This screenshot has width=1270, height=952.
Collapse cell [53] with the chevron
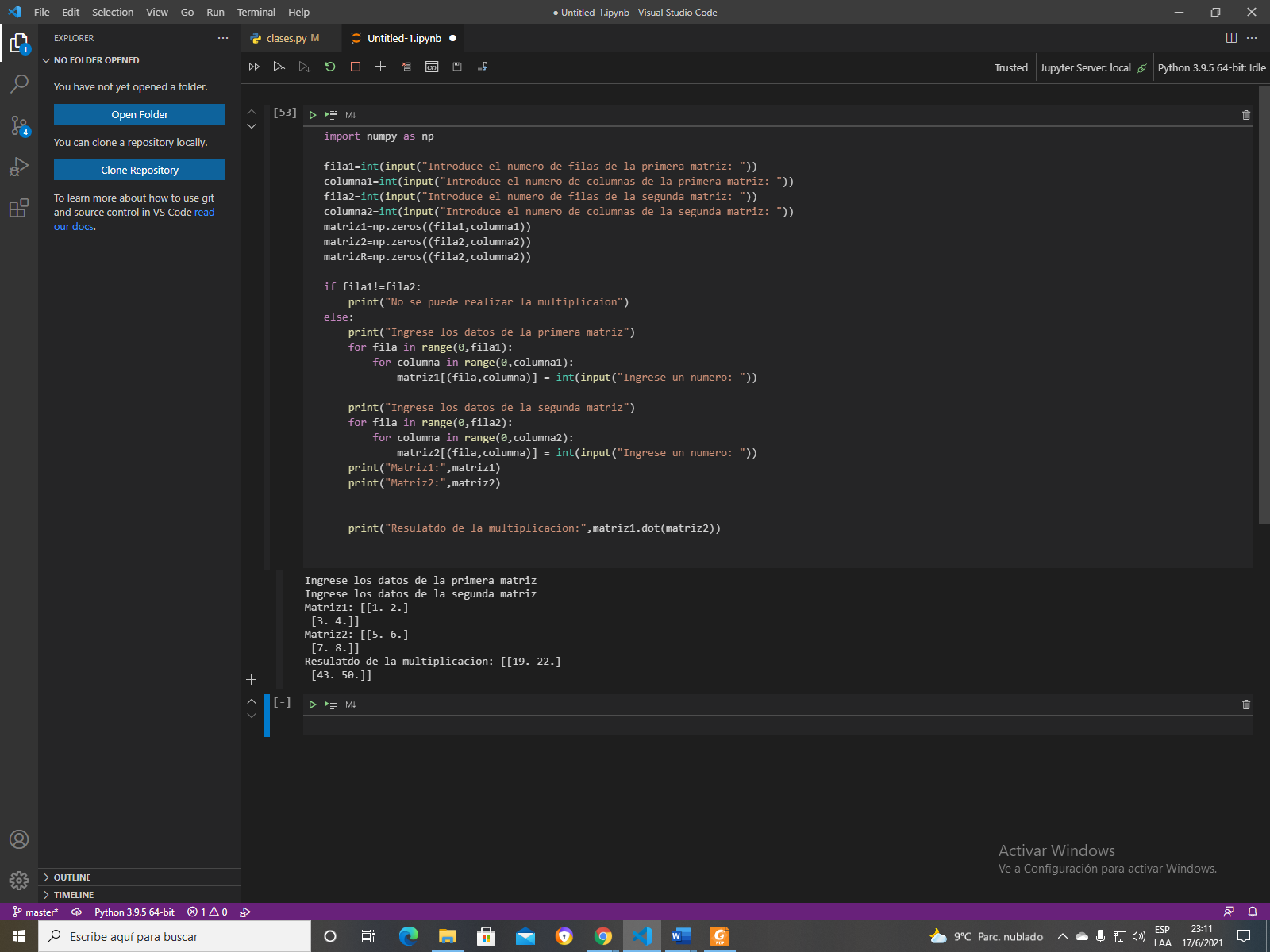coord(252,113)
